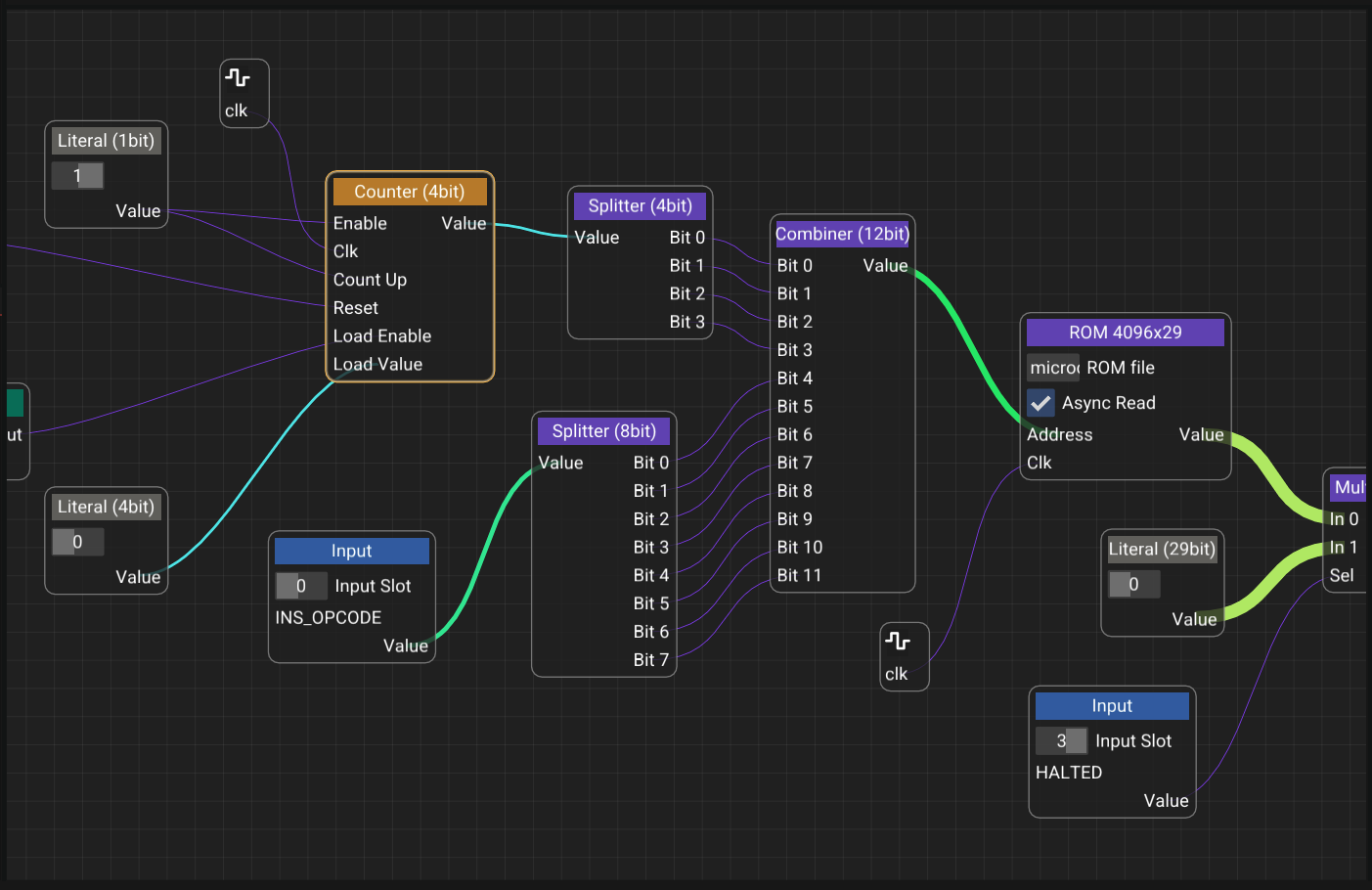
Task: Toggle the Async Read checkbox
Action: 1040,403
